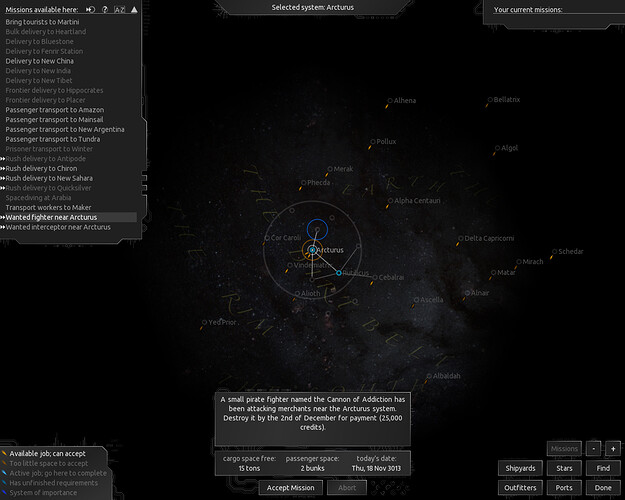The height and width of the screenshot is (500, 625).
Task: Click the Arcturus system node
Action: [x=312, y=250]
